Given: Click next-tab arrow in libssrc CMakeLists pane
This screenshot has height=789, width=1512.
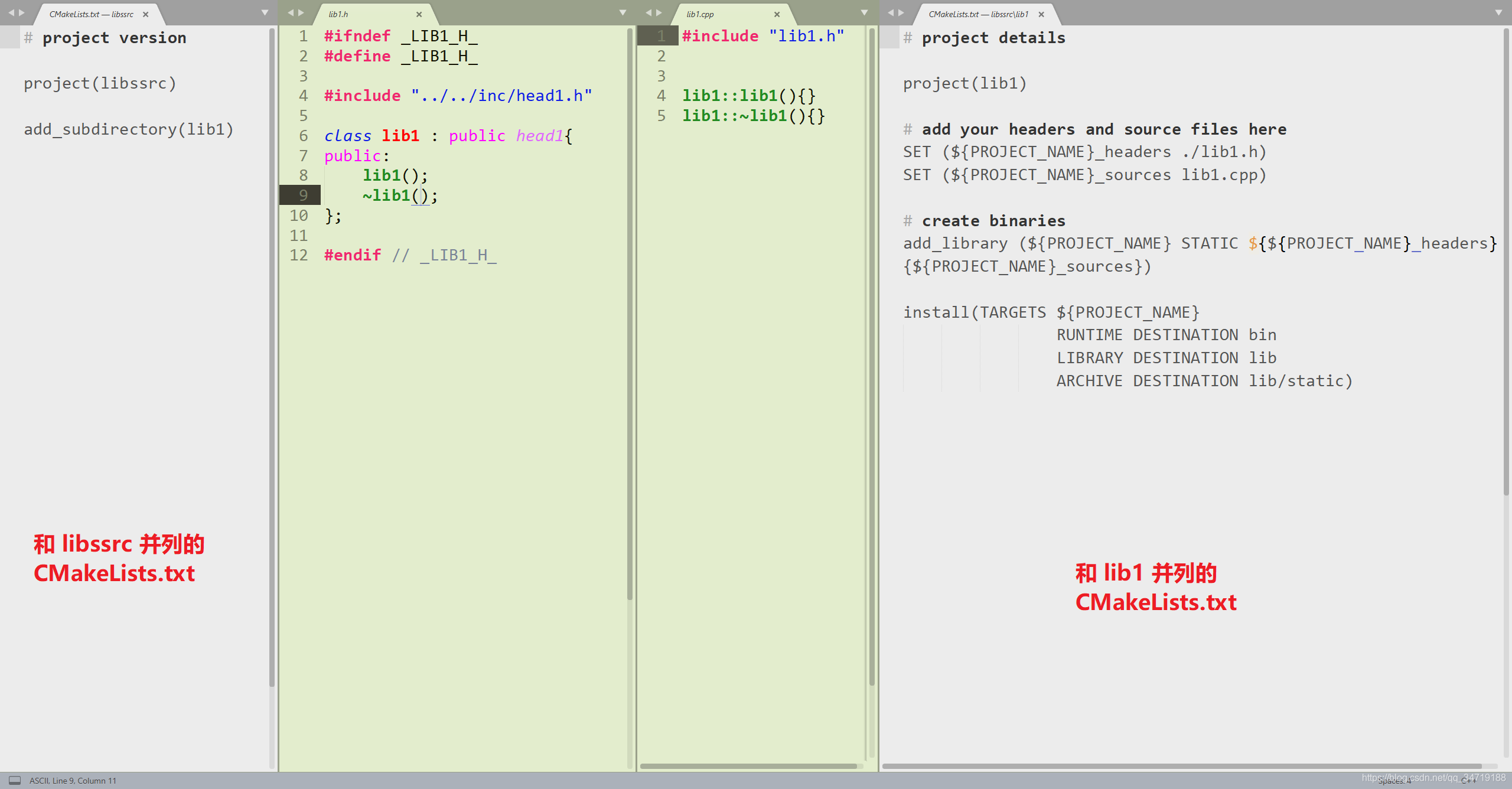Looking at the screenshot, I should coord(22,12).
